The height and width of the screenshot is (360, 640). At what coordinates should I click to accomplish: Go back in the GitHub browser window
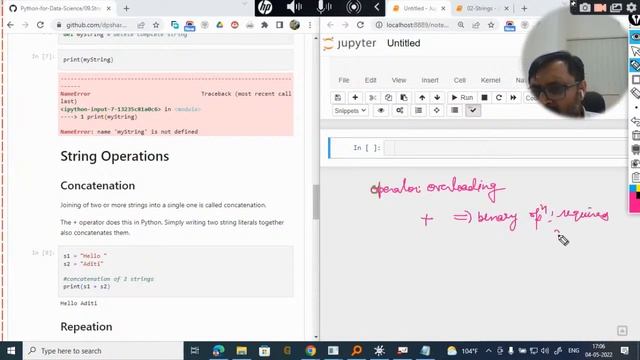click(11, 25)
